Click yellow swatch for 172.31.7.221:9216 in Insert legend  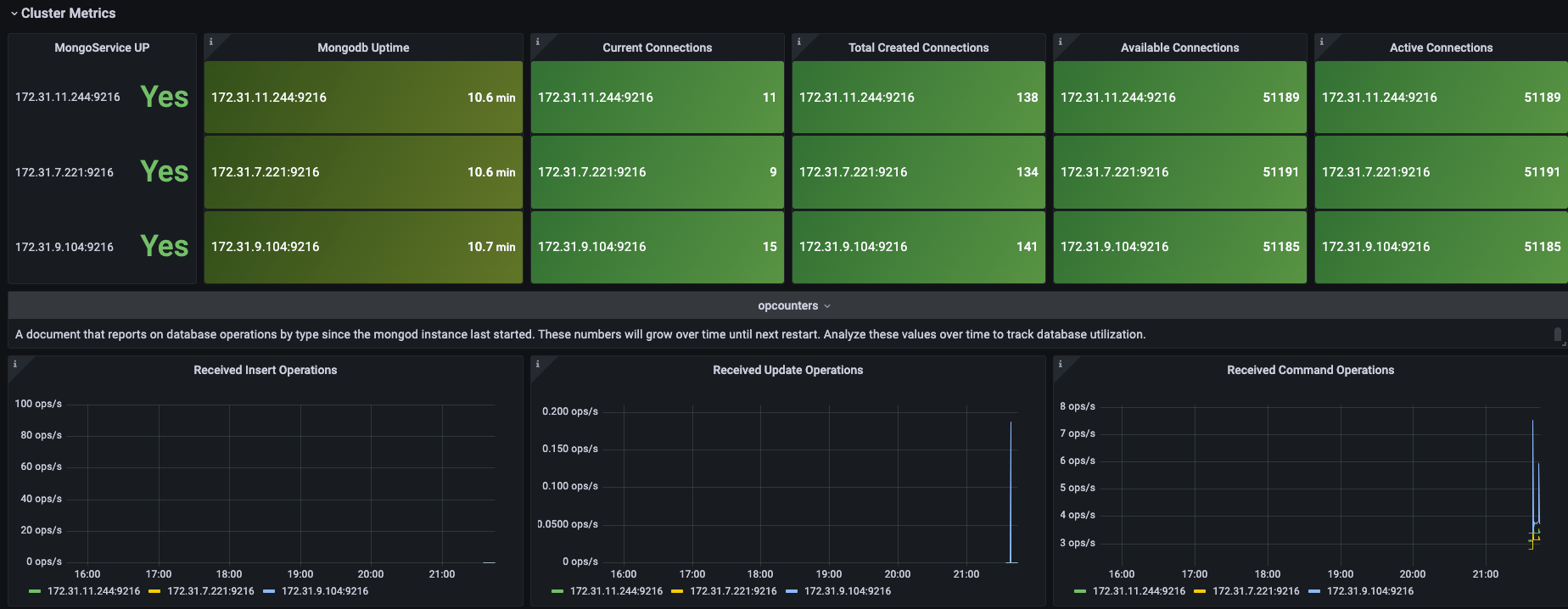[154, 591]
